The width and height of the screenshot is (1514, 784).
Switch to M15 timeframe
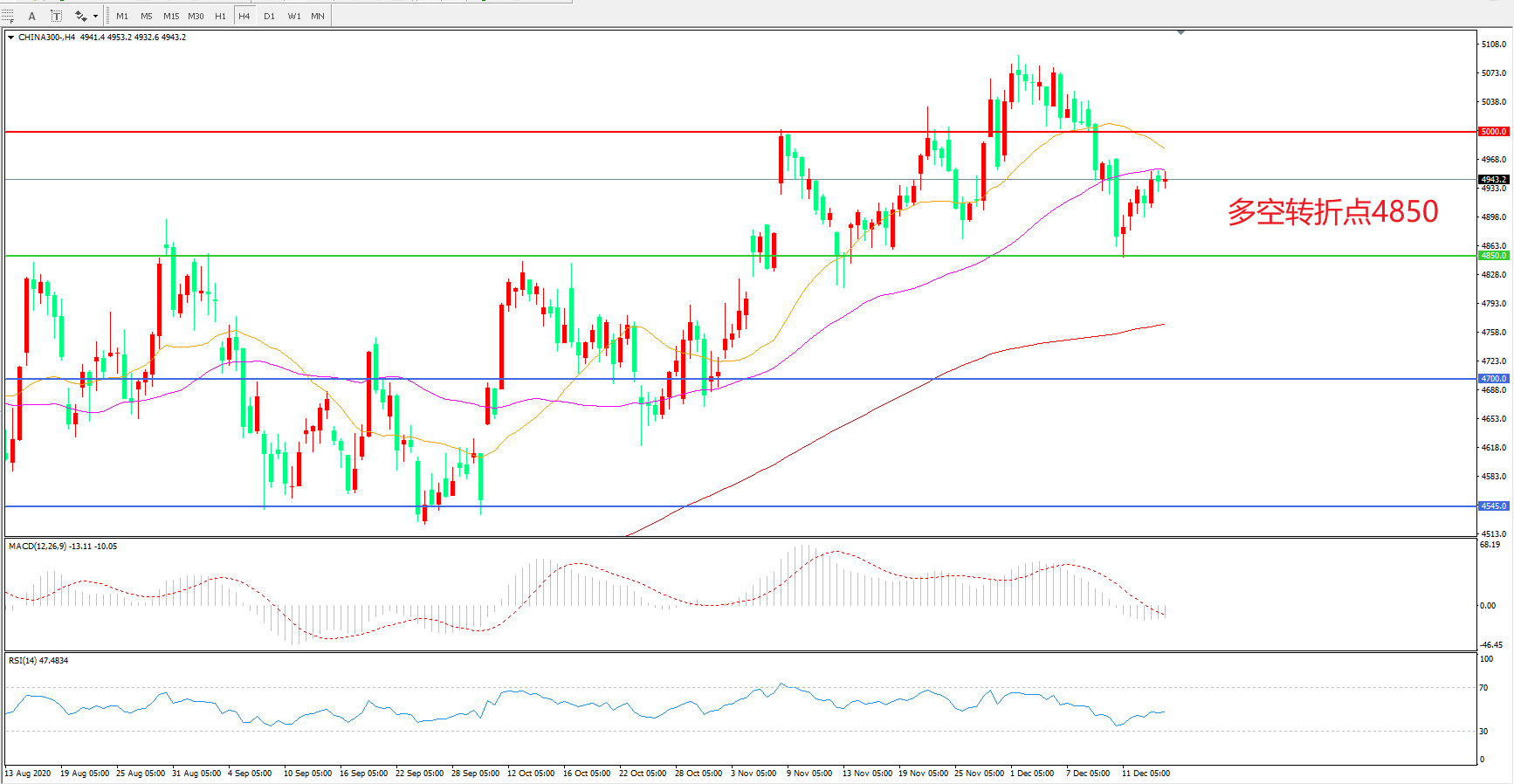[x=171, y=16]
